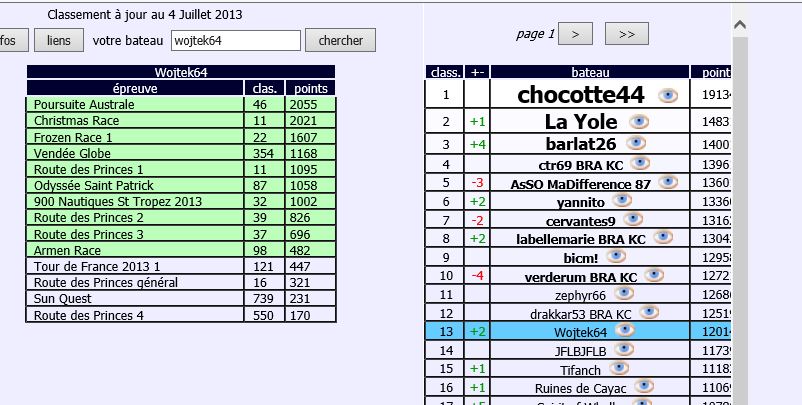Select Route des Princes 4 row
This screenshot has height=405, width=802.
(181, 315)
